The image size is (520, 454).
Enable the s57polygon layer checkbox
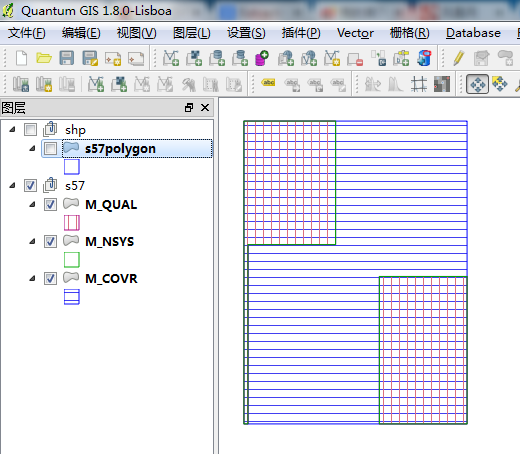pos(50,148)
